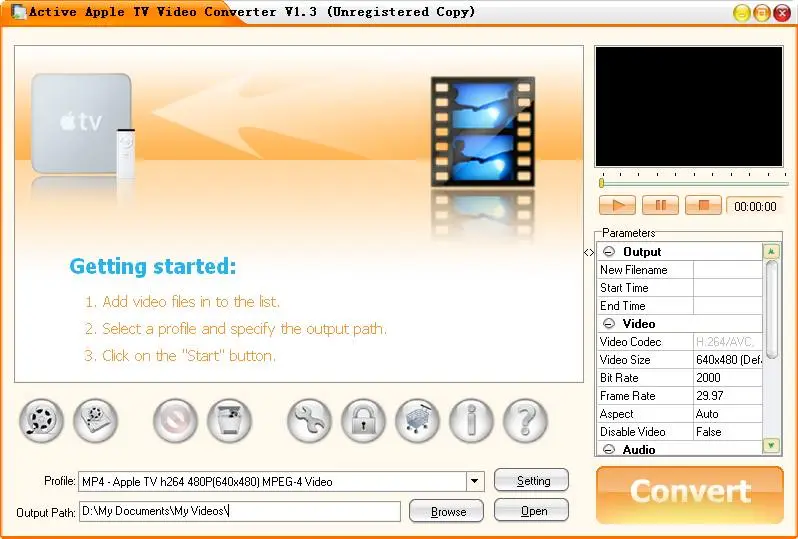Click parameters scrollbar up arrow
The width and height of the screenshot is (798, 539).
(x=771, y=251)
